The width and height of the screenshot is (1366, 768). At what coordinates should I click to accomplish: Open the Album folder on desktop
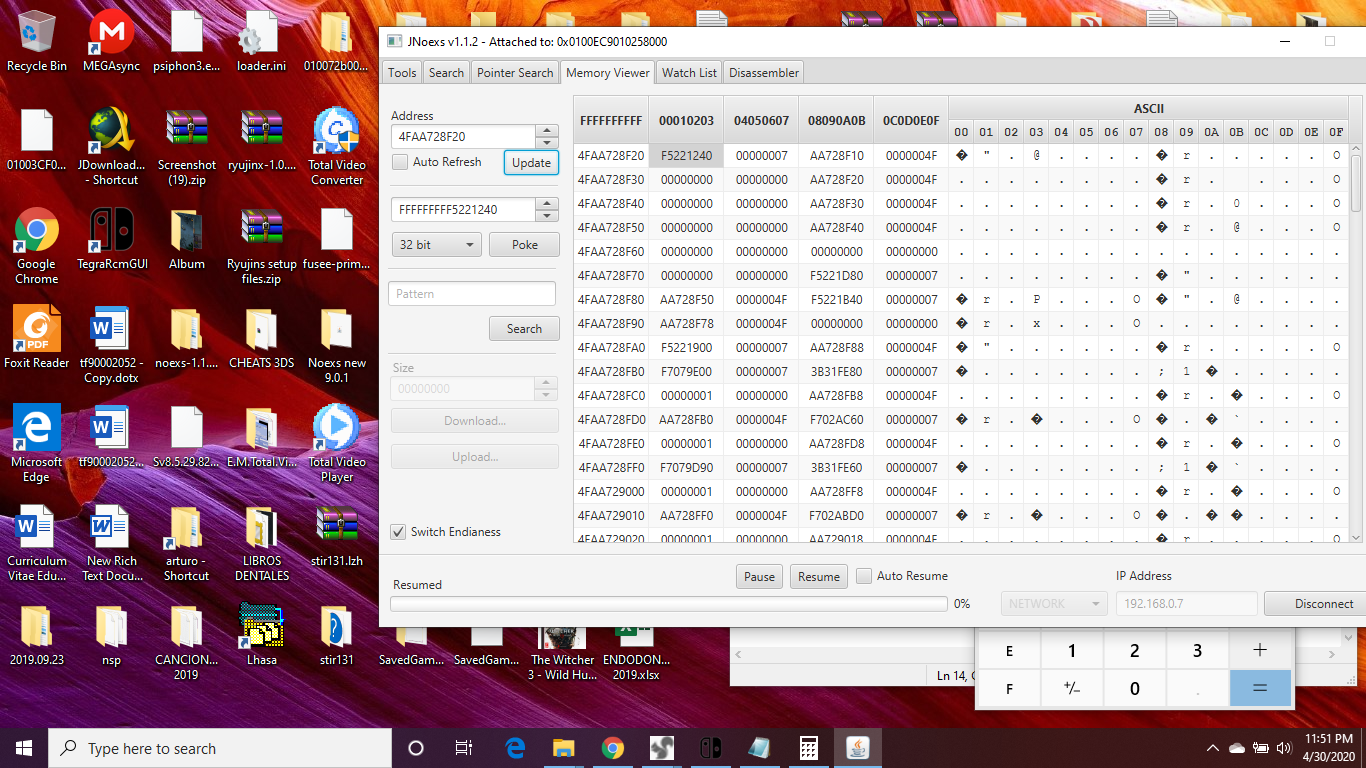coord(186,240)
